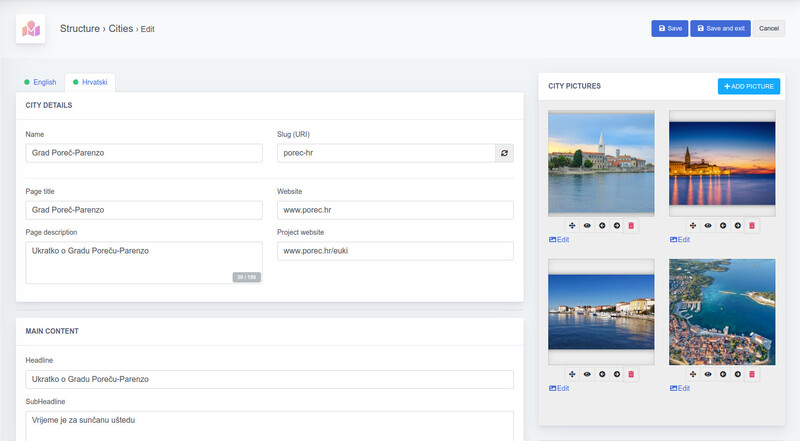Delete the sunset city picture
This screenshot has width=800, height=441.
coord(752,226)
